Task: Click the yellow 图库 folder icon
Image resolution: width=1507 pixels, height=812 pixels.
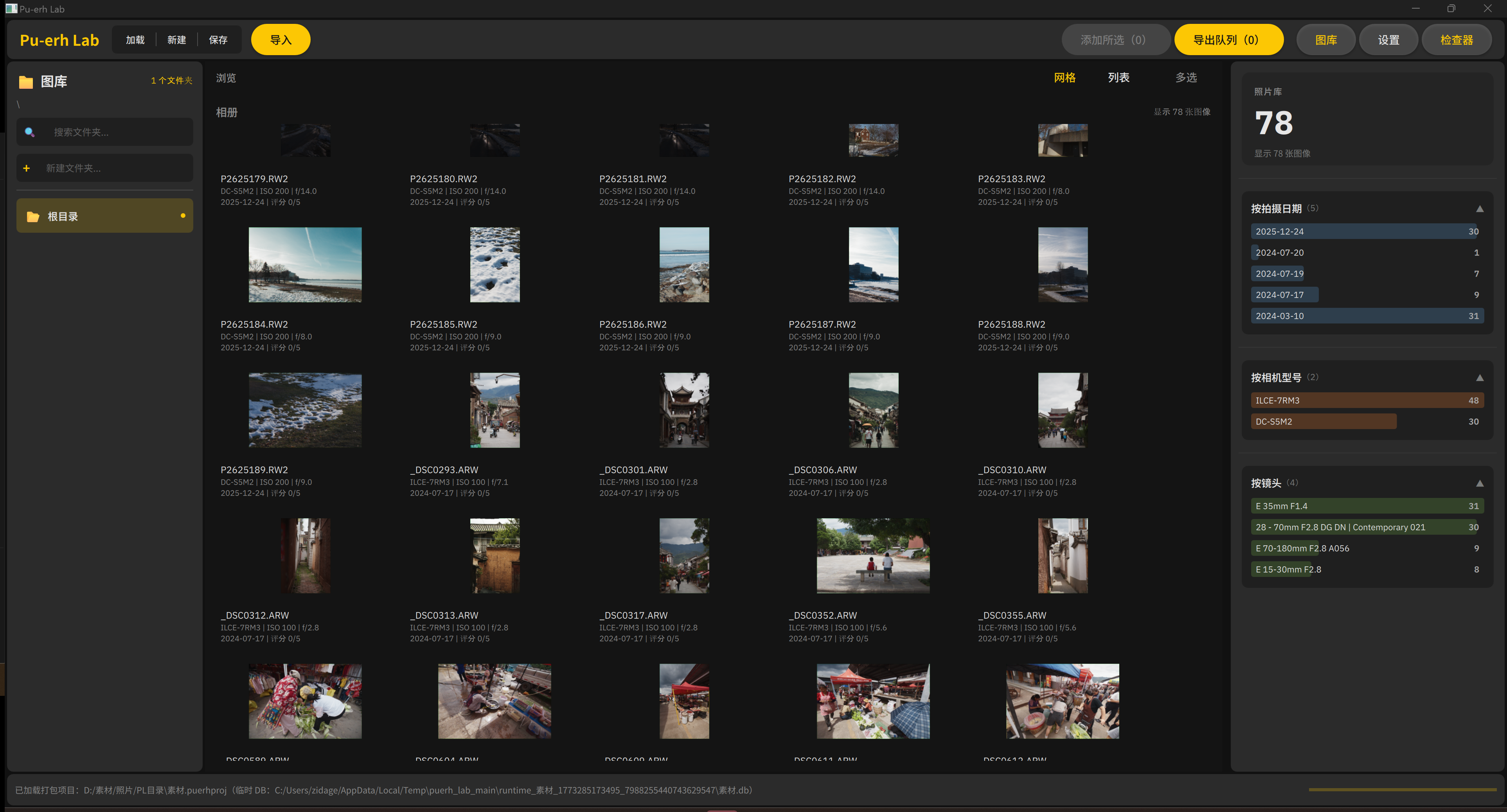Action: (x=26, y=82)
